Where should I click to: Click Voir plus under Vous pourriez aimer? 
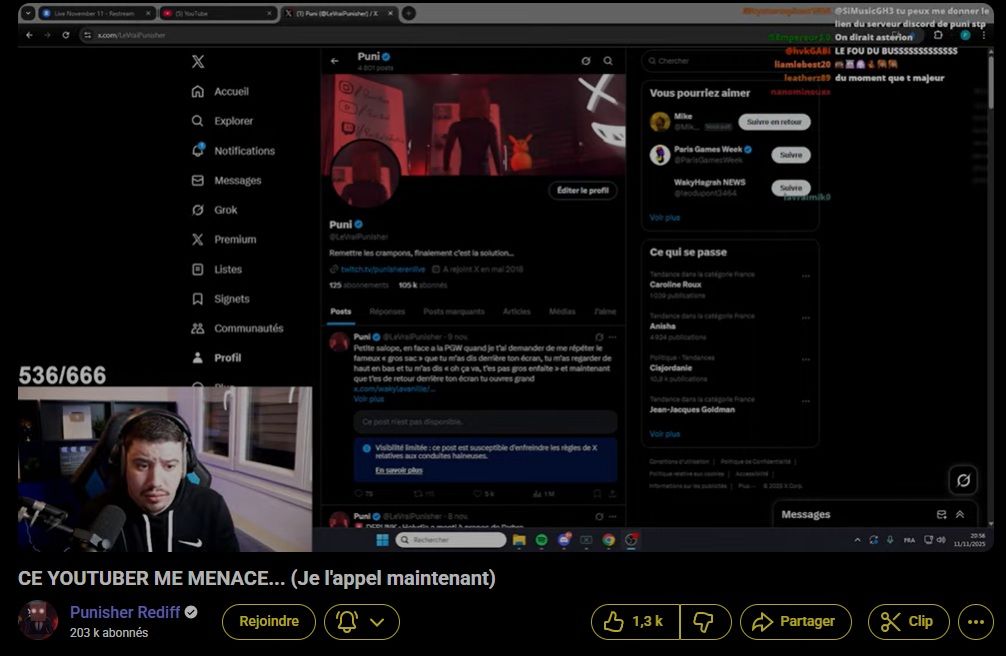click(664, 217)
